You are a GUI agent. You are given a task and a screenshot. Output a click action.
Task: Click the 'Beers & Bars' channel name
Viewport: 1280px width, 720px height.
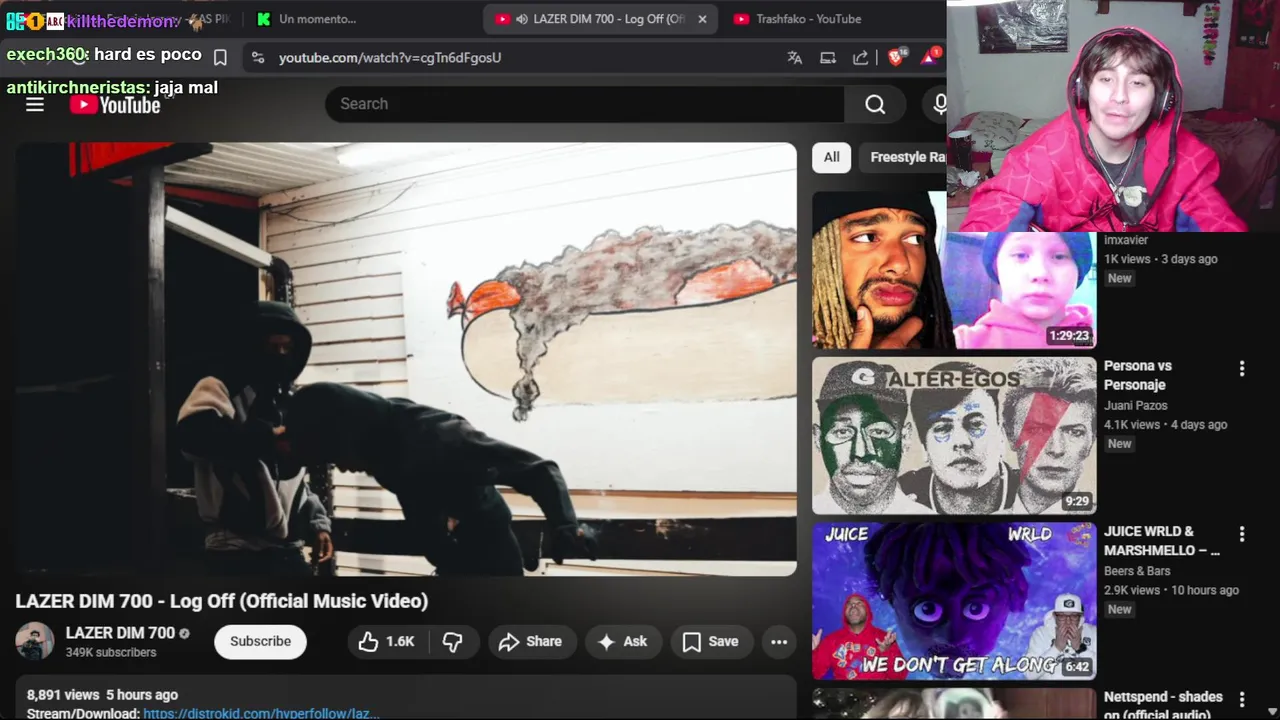pyautogui.click(x=1137, y=571)
